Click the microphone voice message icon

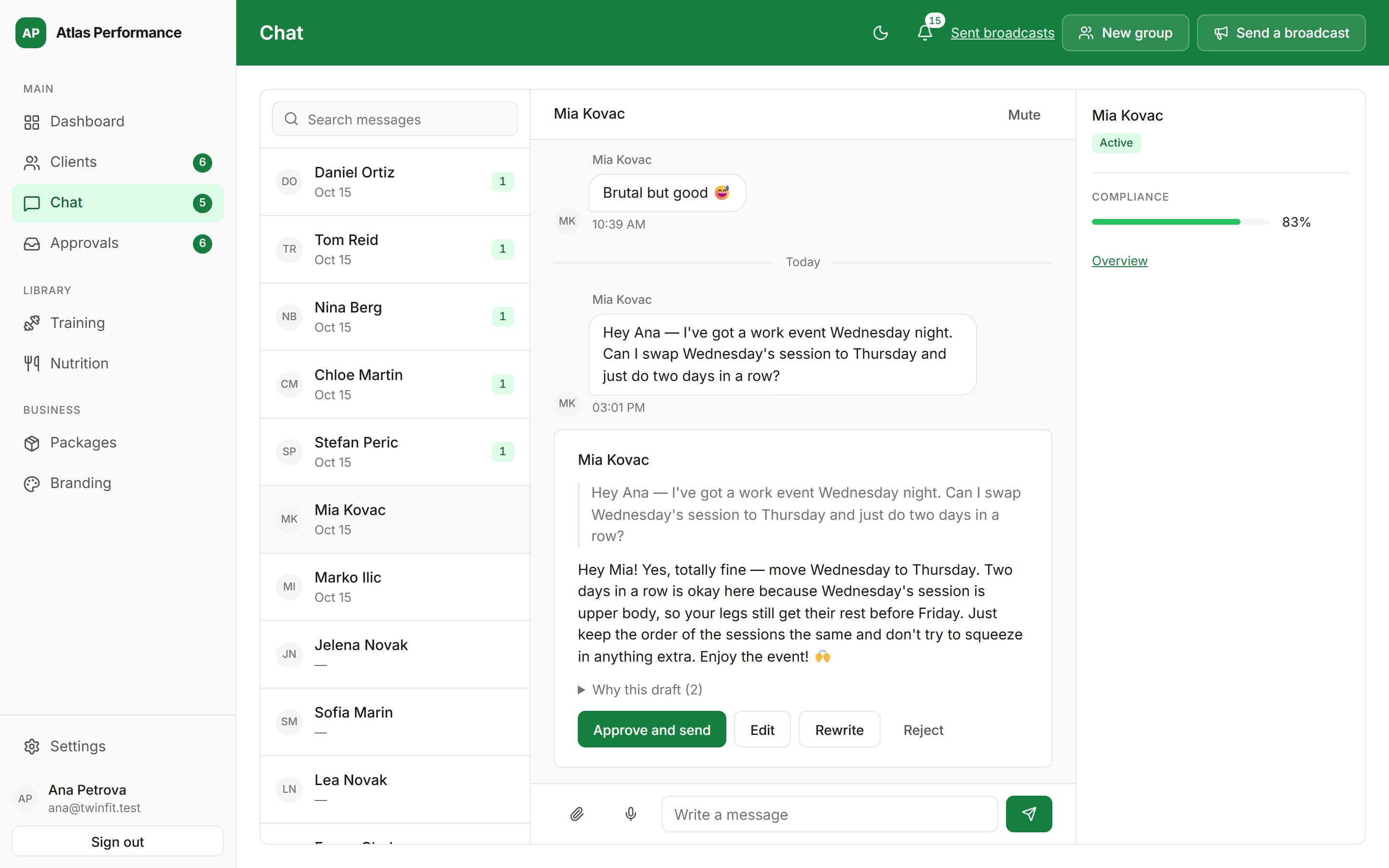tap(630, 814)
